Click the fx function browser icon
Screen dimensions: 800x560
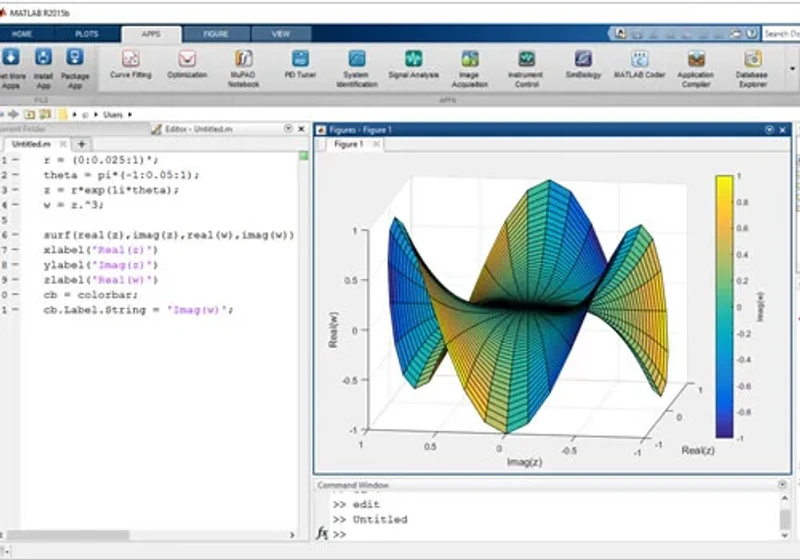(321, 533)
